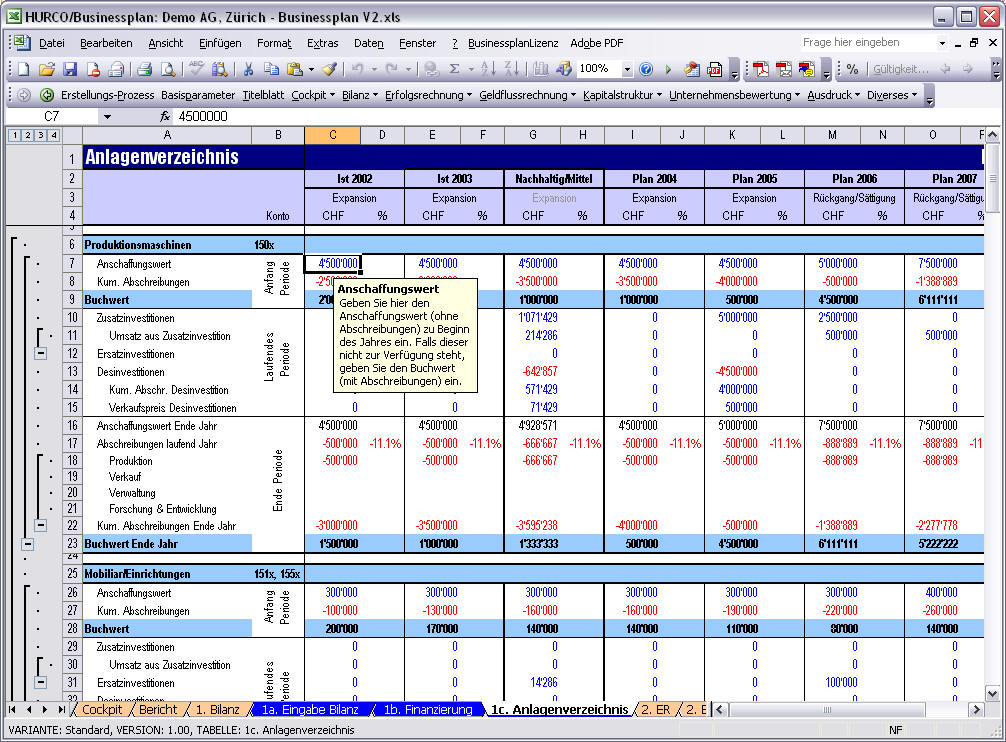
Task: Open Help with the blue question-mark icon
Action: 646,69
